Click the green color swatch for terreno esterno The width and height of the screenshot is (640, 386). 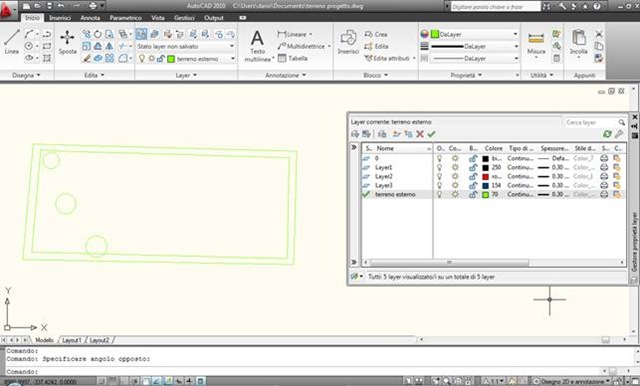pyautogui.click(x=485, y=195)
